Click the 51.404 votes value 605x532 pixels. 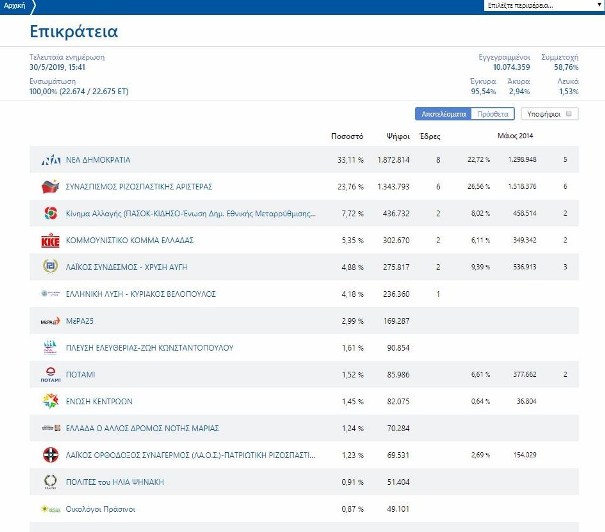coord(398,482)
